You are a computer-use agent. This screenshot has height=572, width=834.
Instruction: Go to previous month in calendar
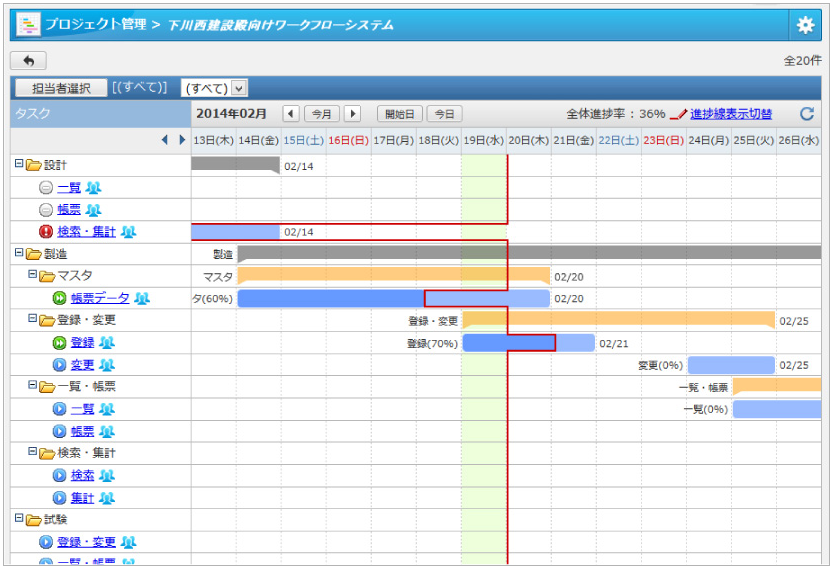pyautogui.click(x=290, y=114)
